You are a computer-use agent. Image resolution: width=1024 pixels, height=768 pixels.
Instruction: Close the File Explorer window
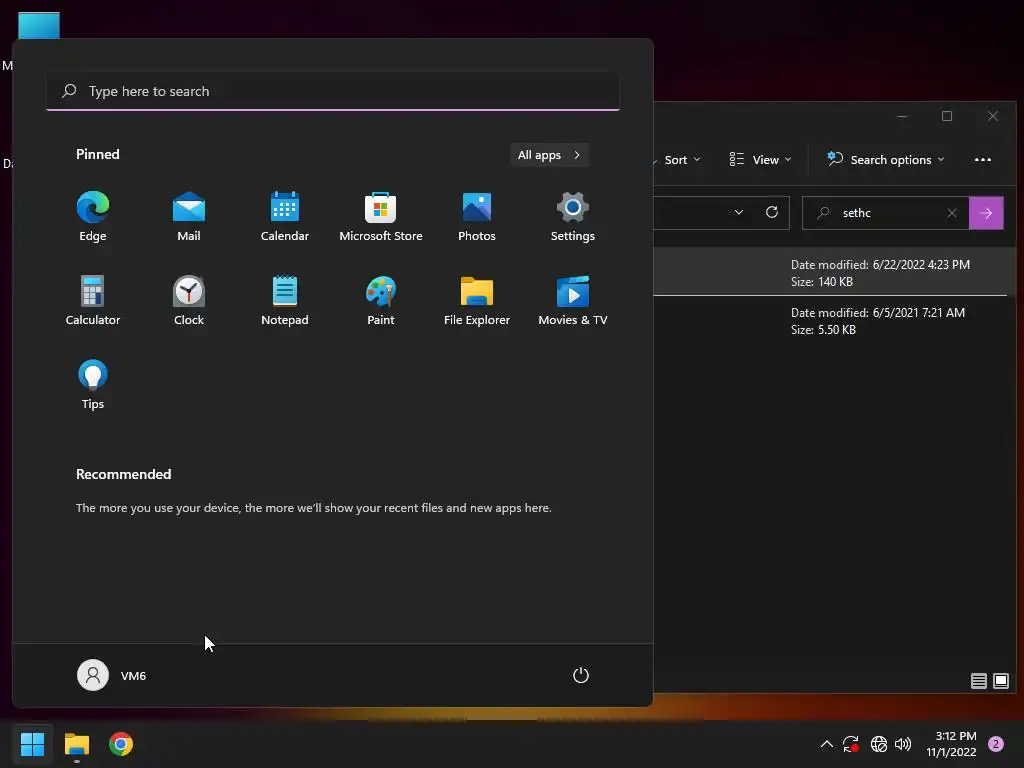click(x=993, y=116)
